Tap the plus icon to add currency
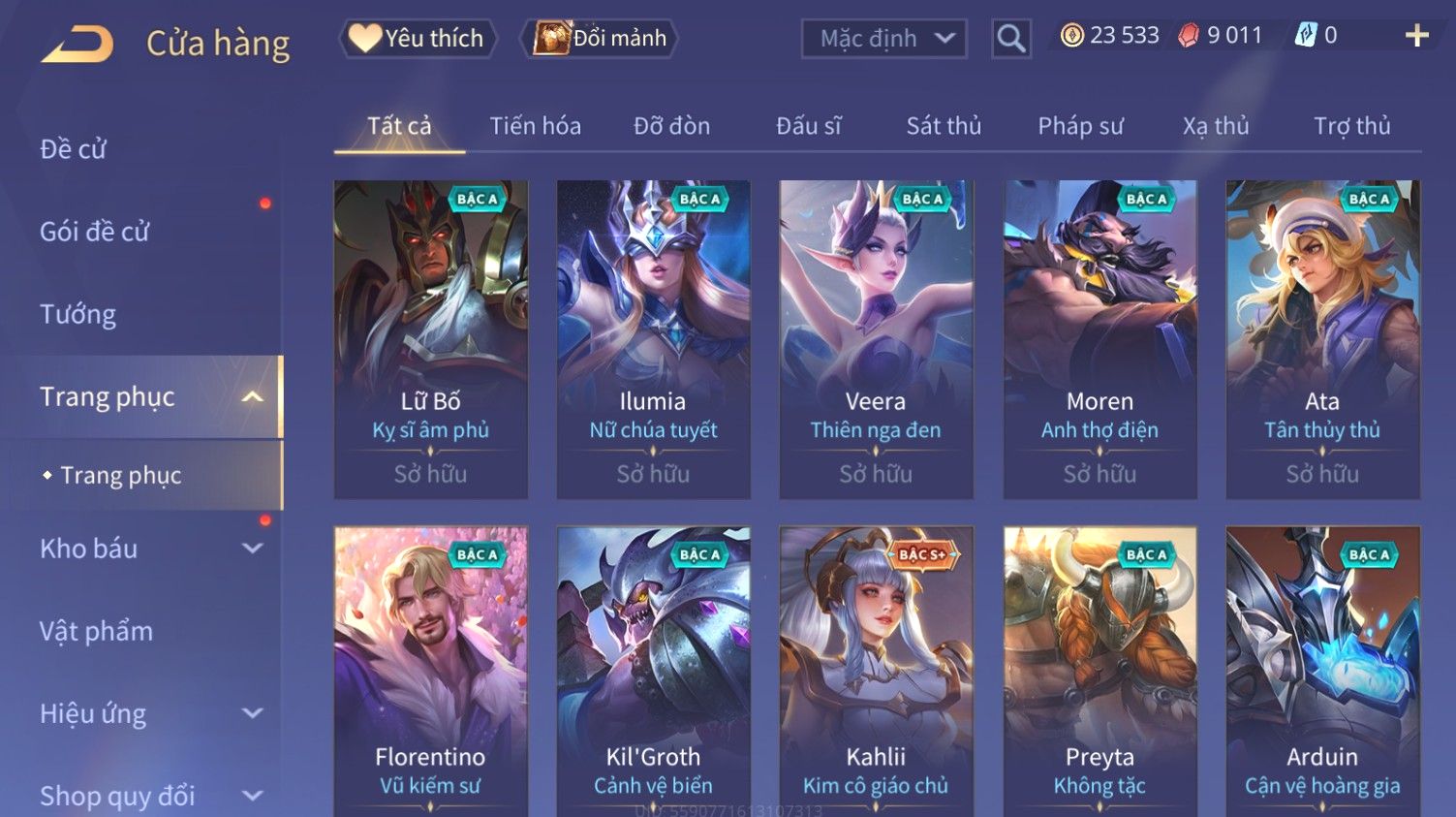Viewport: 1456px width, 817px height. tap(1417, 36)
